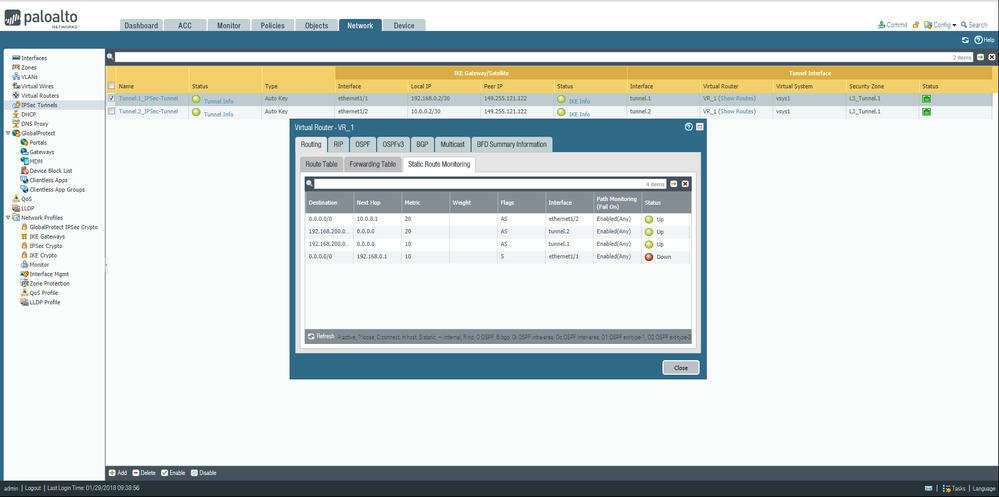Click the page refresh icon next to Help
The height and width of the screenshot is (497, 999).
[x=965, y=40]
